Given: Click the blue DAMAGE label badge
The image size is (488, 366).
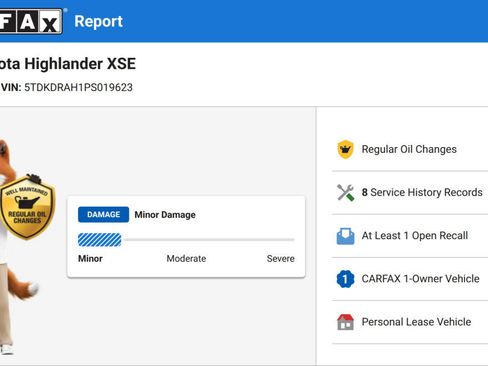Looking at the screenshot, I should click(x=103, y=215).
